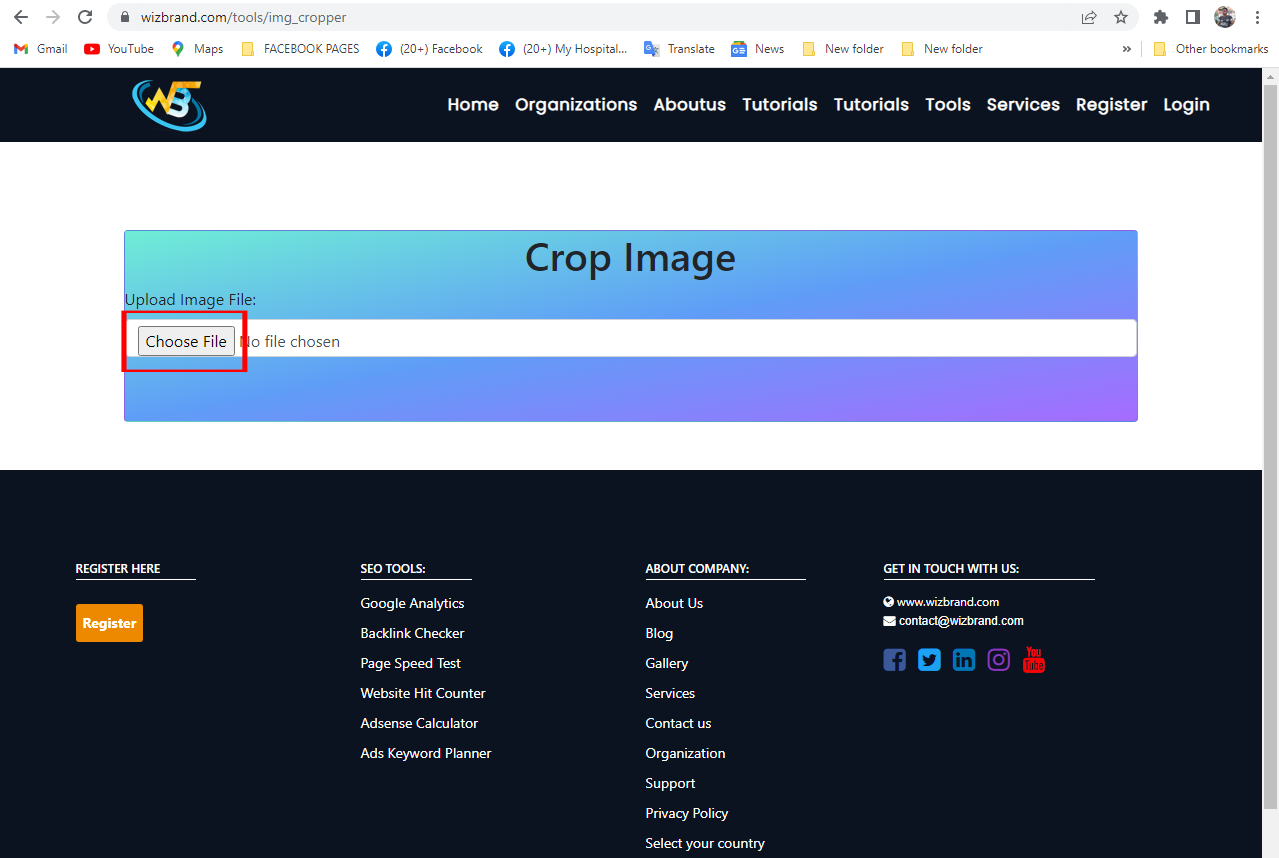Image resolution: width=1279 pixels, height=858 pixels.
Task: Click the Choose File button to upload
Action: coord(185,340)
